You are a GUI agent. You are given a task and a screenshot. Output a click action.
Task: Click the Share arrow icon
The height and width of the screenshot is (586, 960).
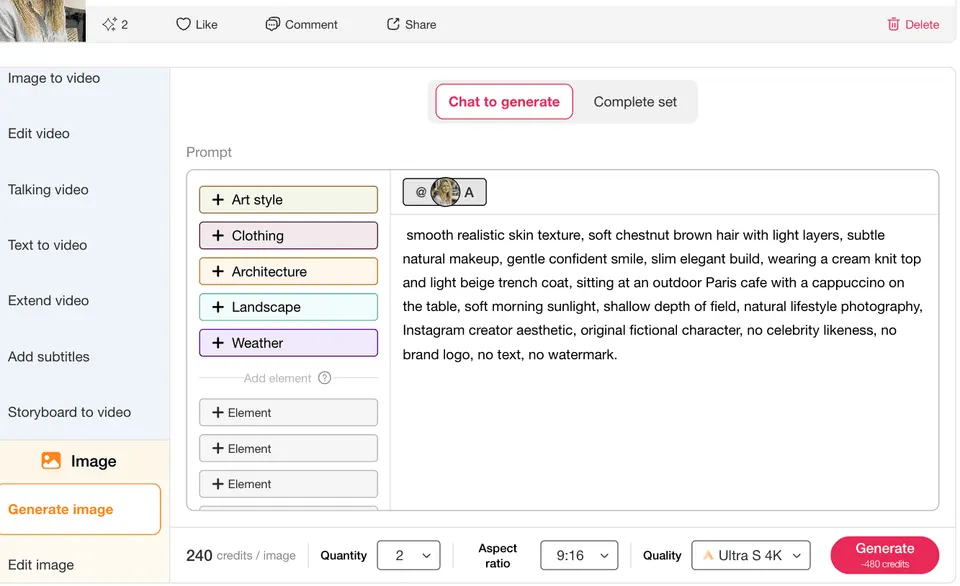coord(393,24)
